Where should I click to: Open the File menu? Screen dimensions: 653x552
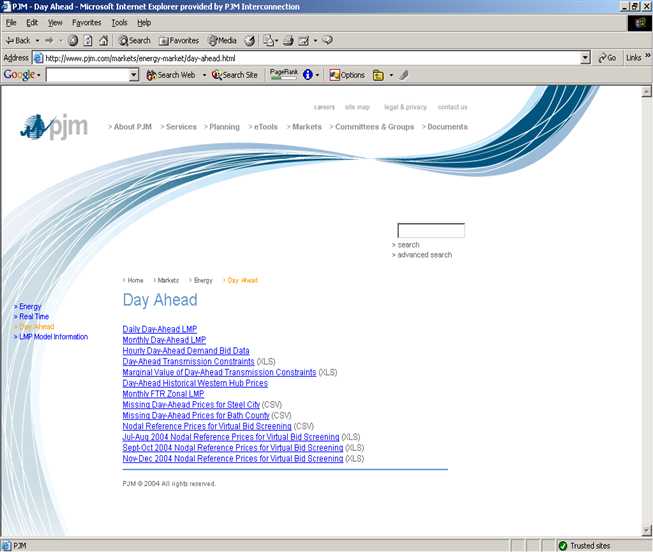point(11,22)
